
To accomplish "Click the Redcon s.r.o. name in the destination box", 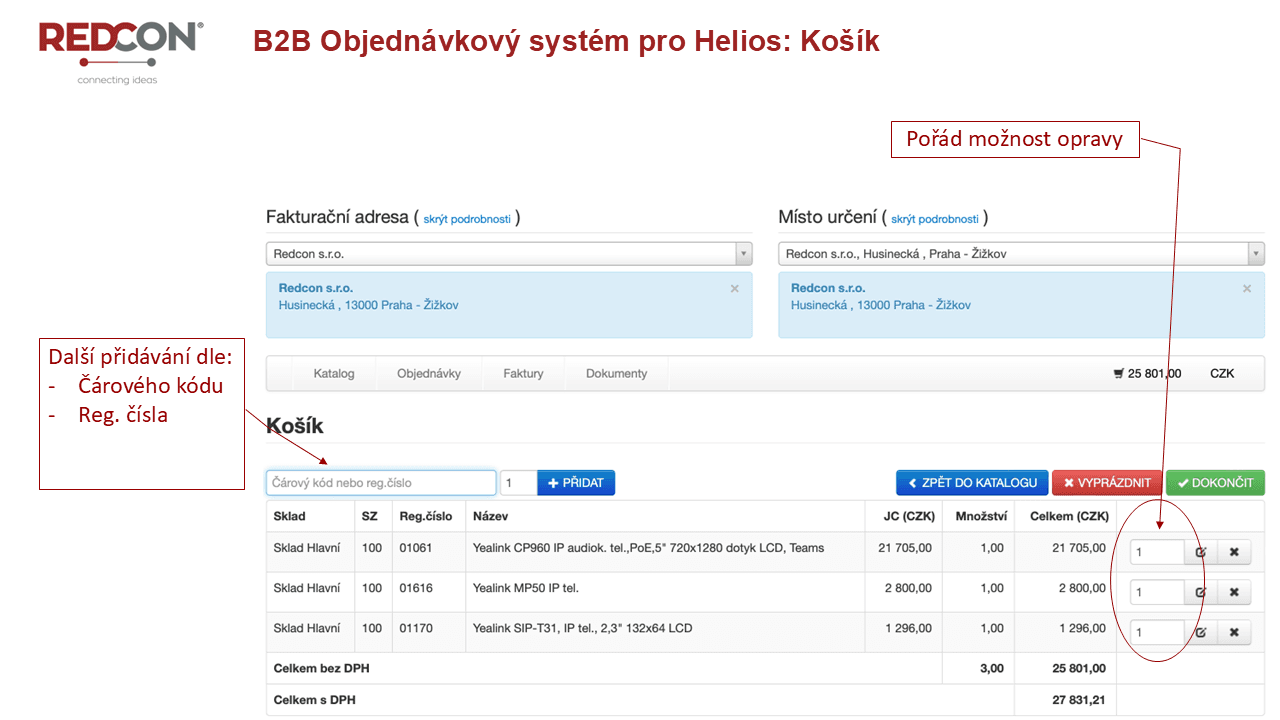I will (828, 288).
